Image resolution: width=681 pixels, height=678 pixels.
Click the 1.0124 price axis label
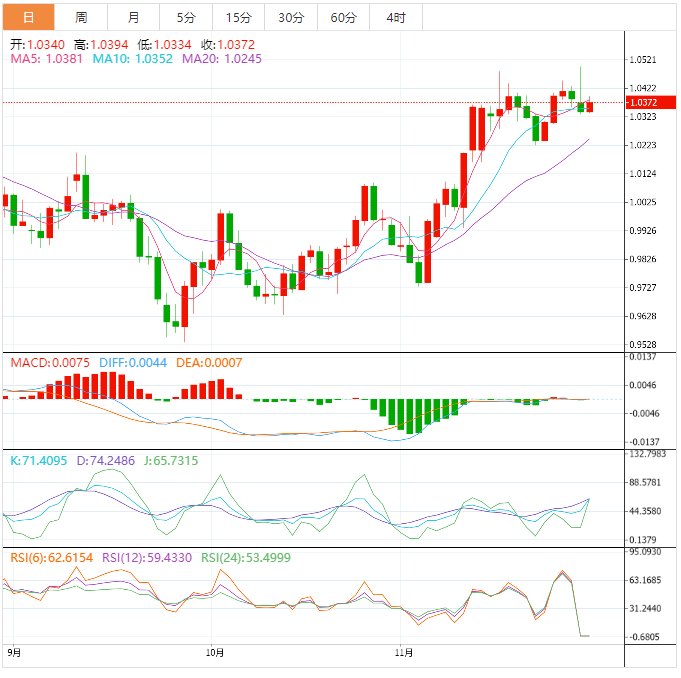643,174
